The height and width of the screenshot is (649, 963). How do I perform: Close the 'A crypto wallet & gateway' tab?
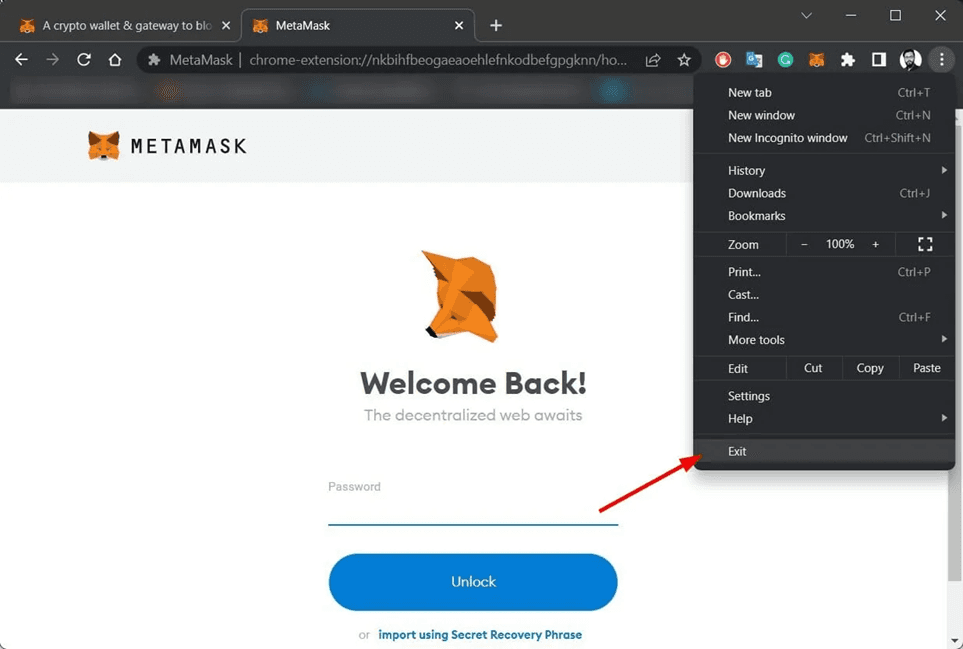coord(226,25)
